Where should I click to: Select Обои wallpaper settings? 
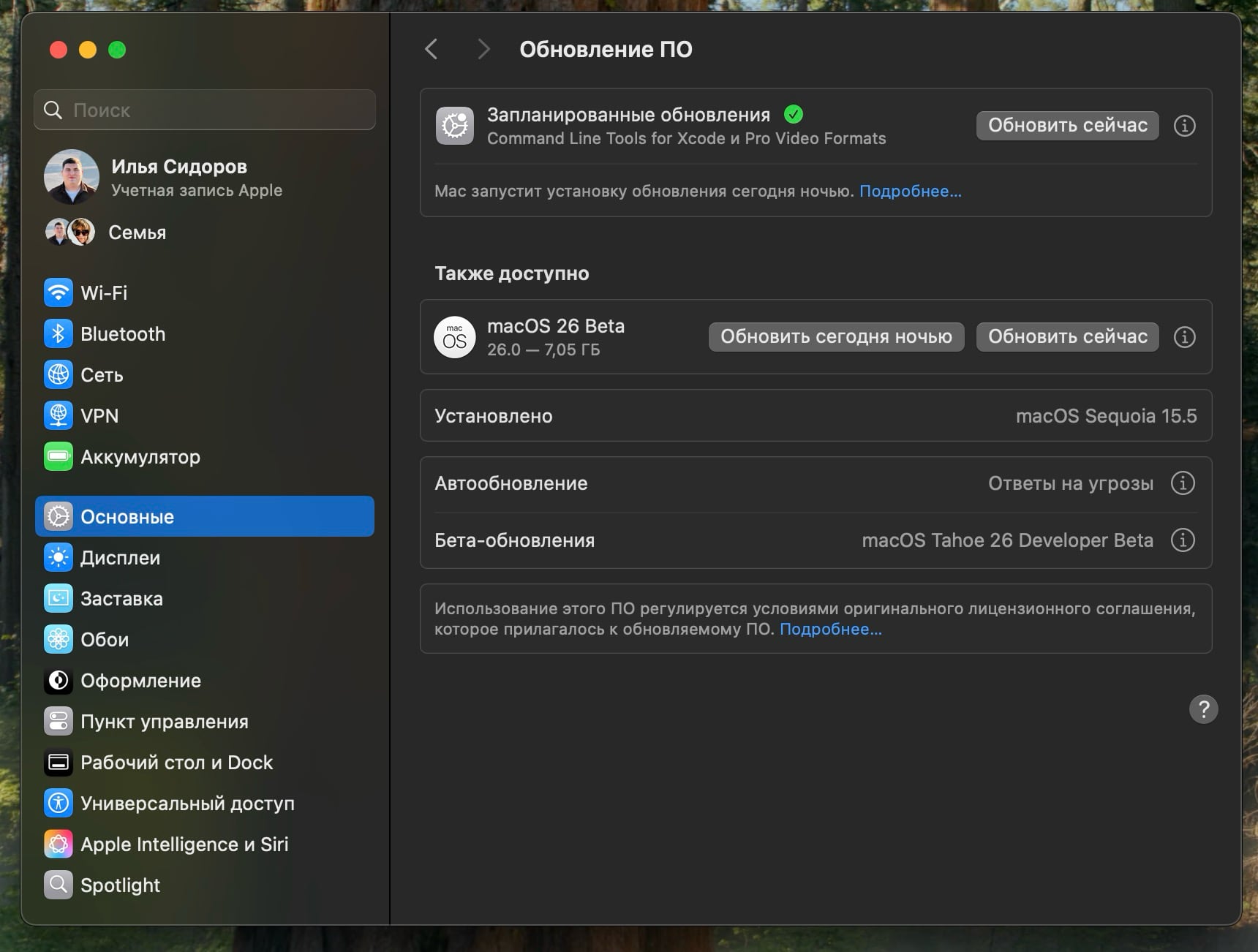click(104, 640)
